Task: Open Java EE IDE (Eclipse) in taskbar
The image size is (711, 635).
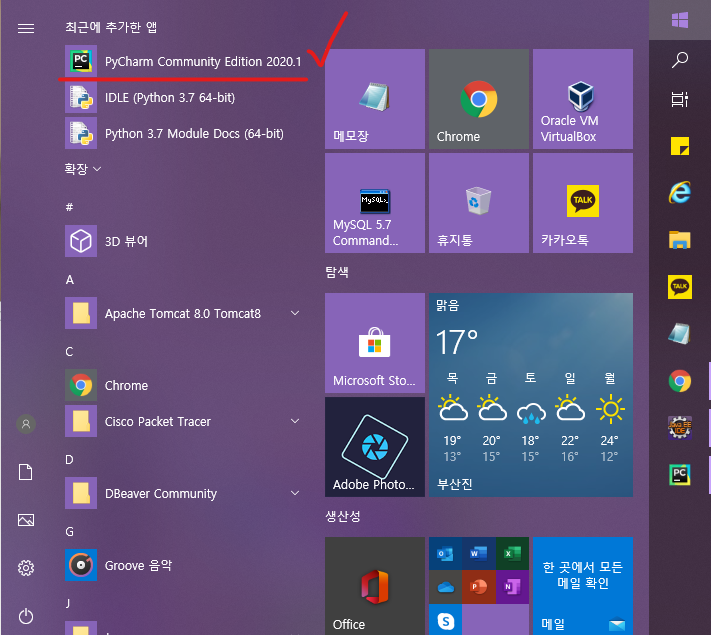Action: click(x=680, y=428)
